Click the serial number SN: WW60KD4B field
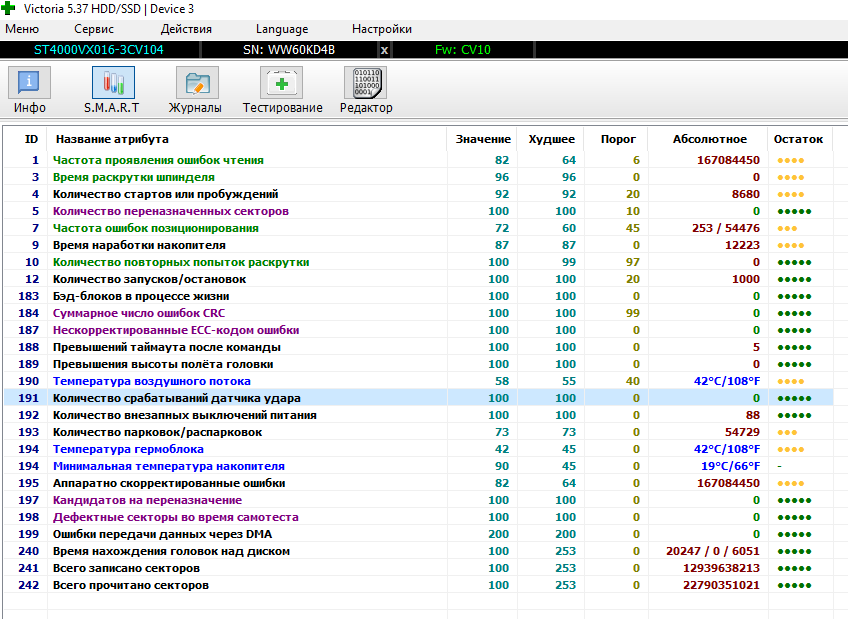This screenshot has height=619, width=848. 289,49
